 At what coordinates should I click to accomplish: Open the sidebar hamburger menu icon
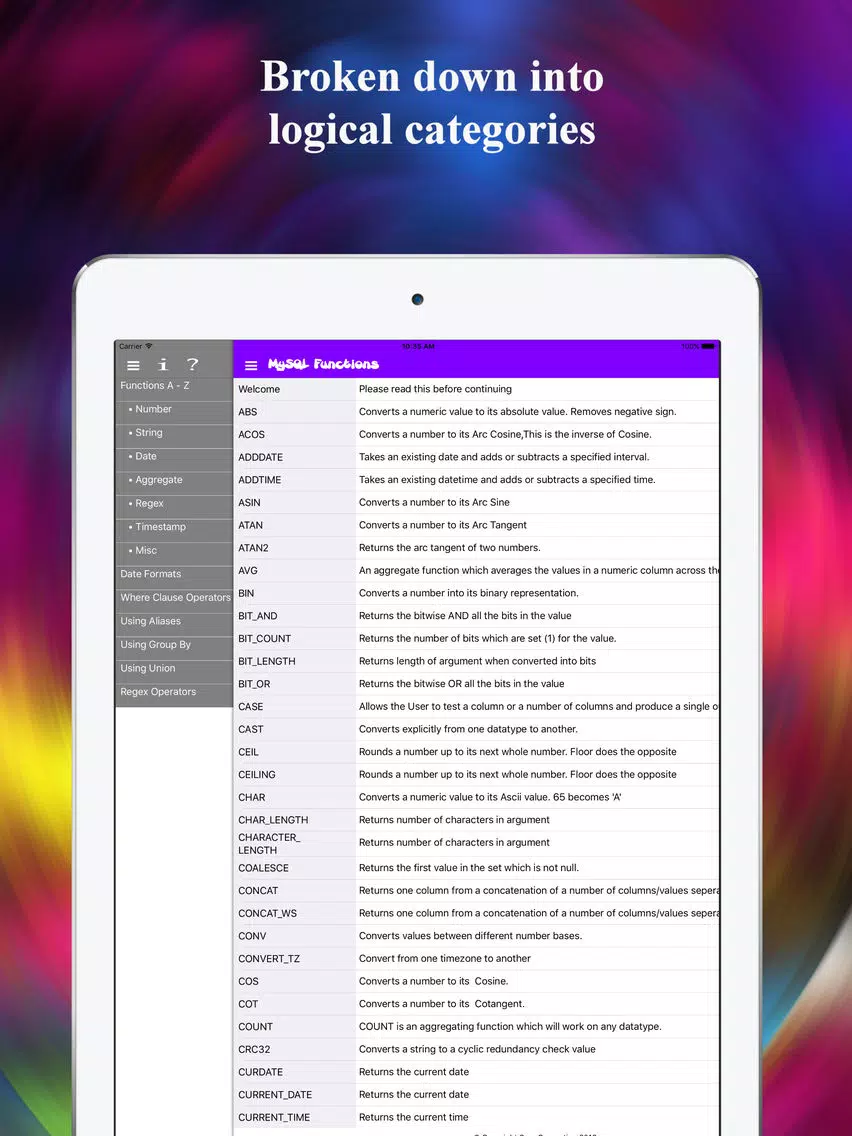(133, 365)
